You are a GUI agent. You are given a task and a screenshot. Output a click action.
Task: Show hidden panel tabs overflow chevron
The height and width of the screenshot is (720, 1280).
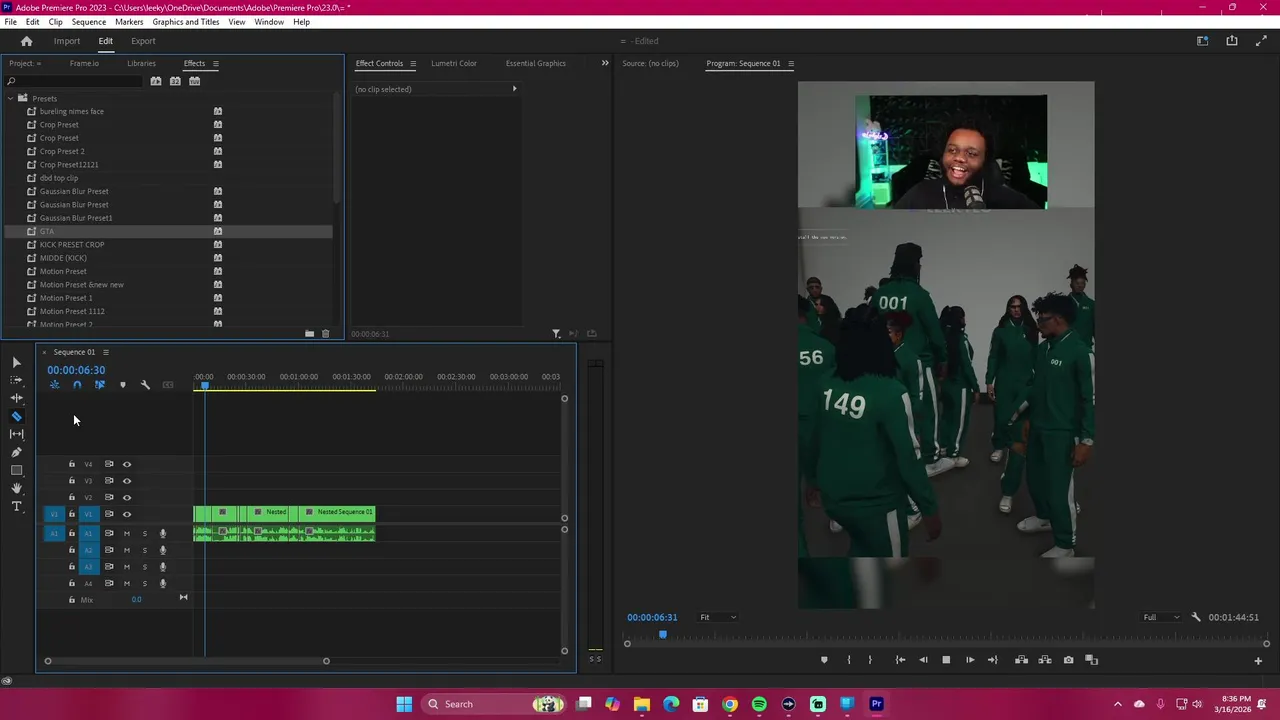tap(604, 63)
